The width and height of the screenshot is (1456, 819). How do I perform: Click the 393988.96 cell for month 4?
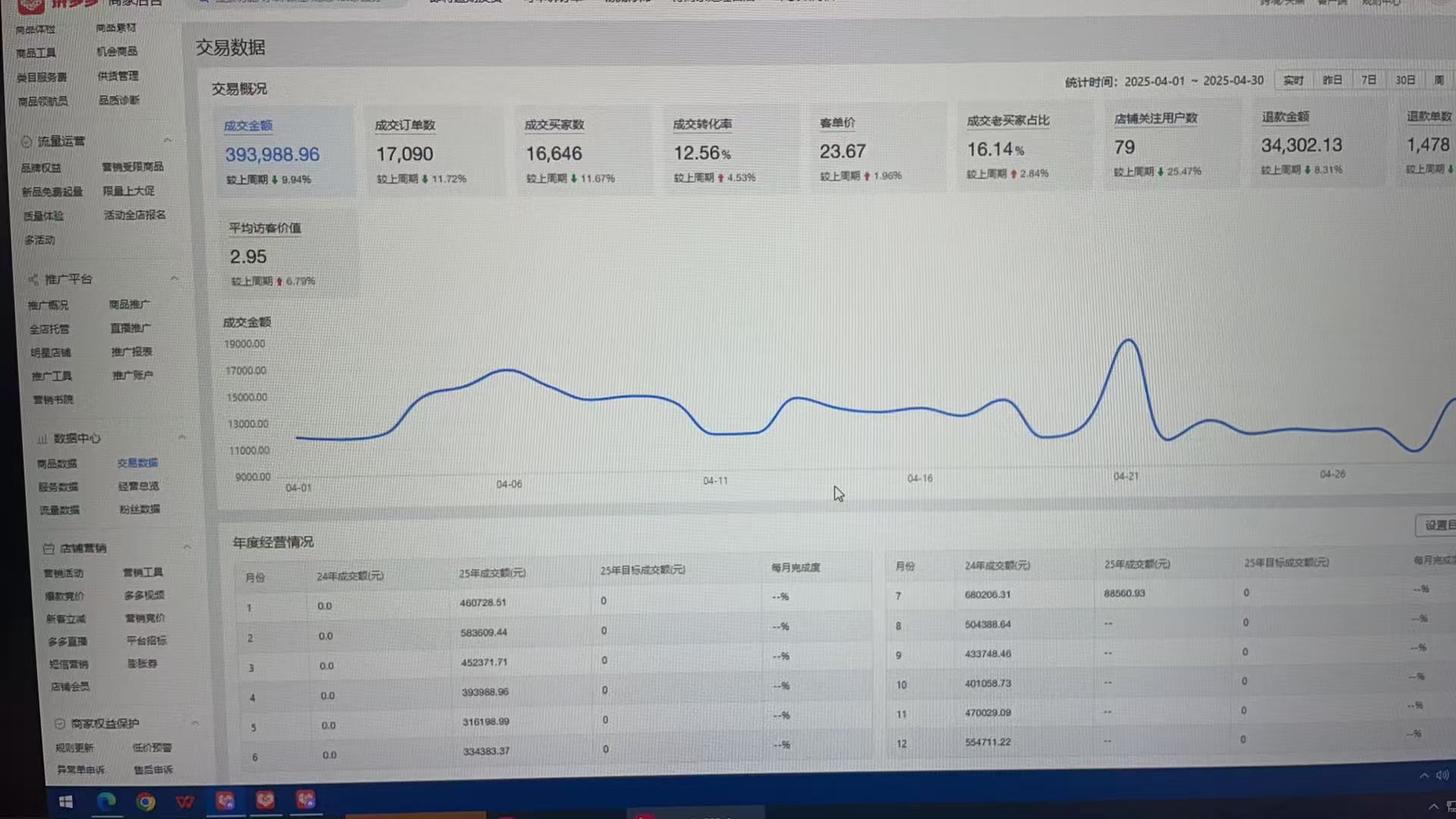pyautogui.click(x=485, y=692)
